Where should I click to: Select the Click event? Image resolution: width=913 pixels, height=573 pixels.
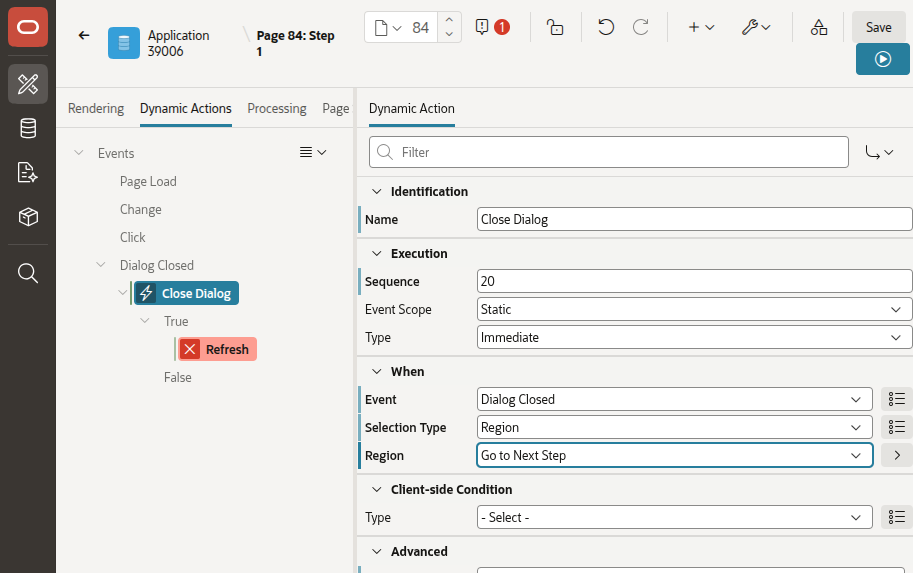(x=132, y=238)
